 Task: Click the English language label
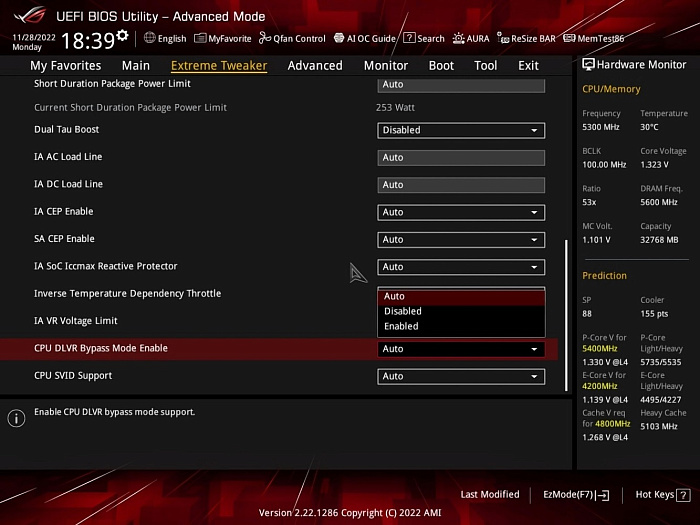[x=172, y=38]
